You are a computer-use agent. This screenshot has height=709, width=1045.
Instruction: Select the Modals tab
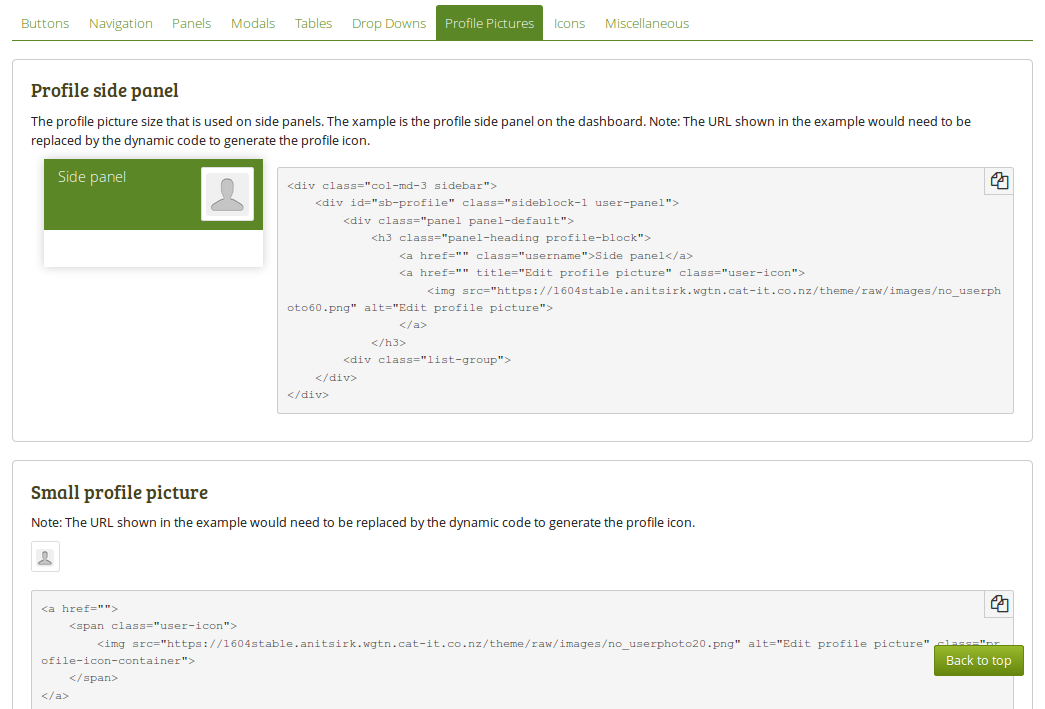pos(253,23)
